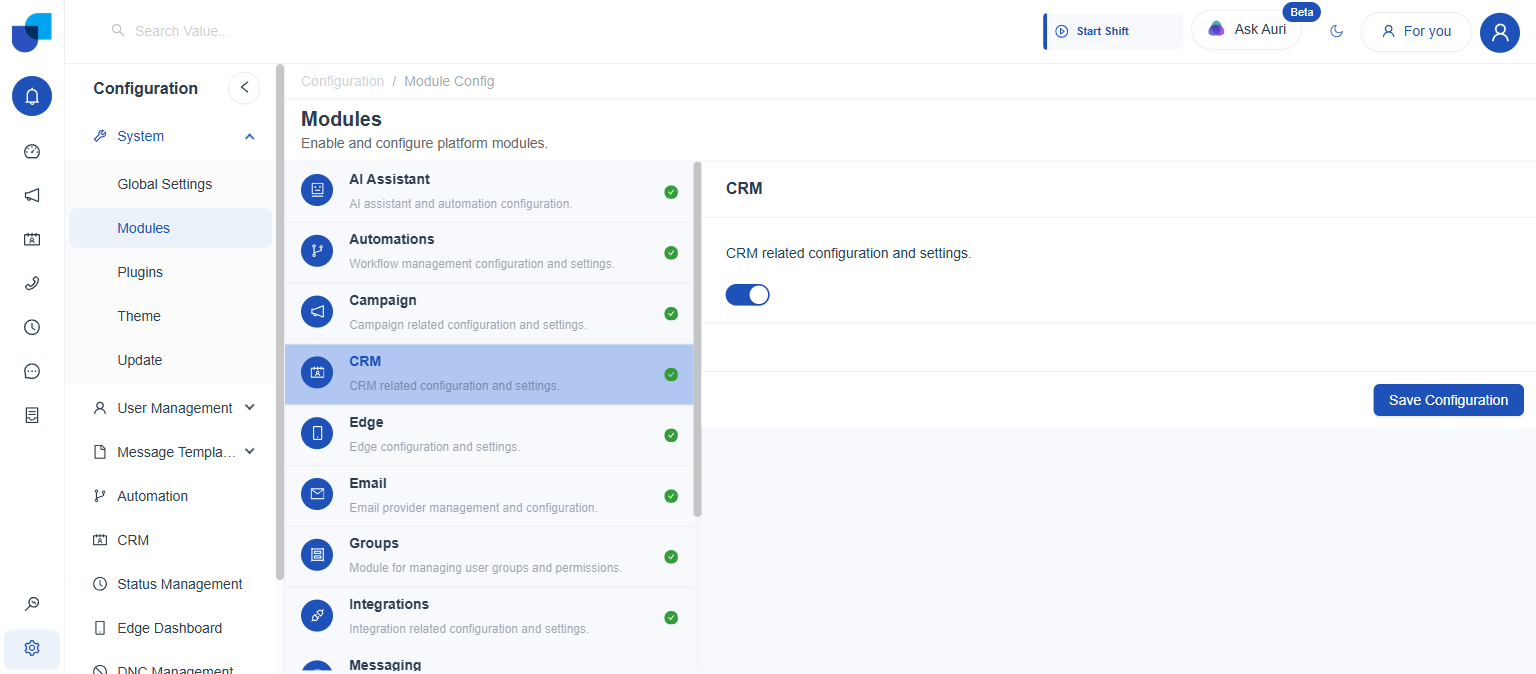Select the Messaging module row
This screenshot has width=1536, height=674.
(489, 662)
